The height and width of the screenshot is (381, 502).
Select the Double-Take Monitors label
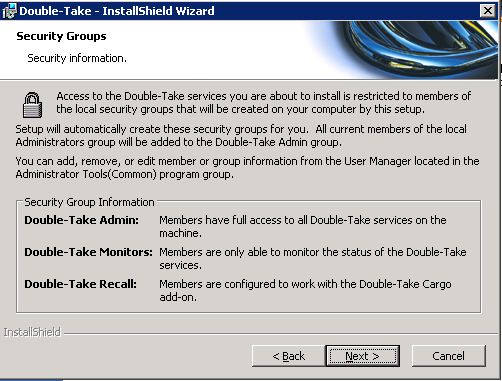tap(88, 252)
